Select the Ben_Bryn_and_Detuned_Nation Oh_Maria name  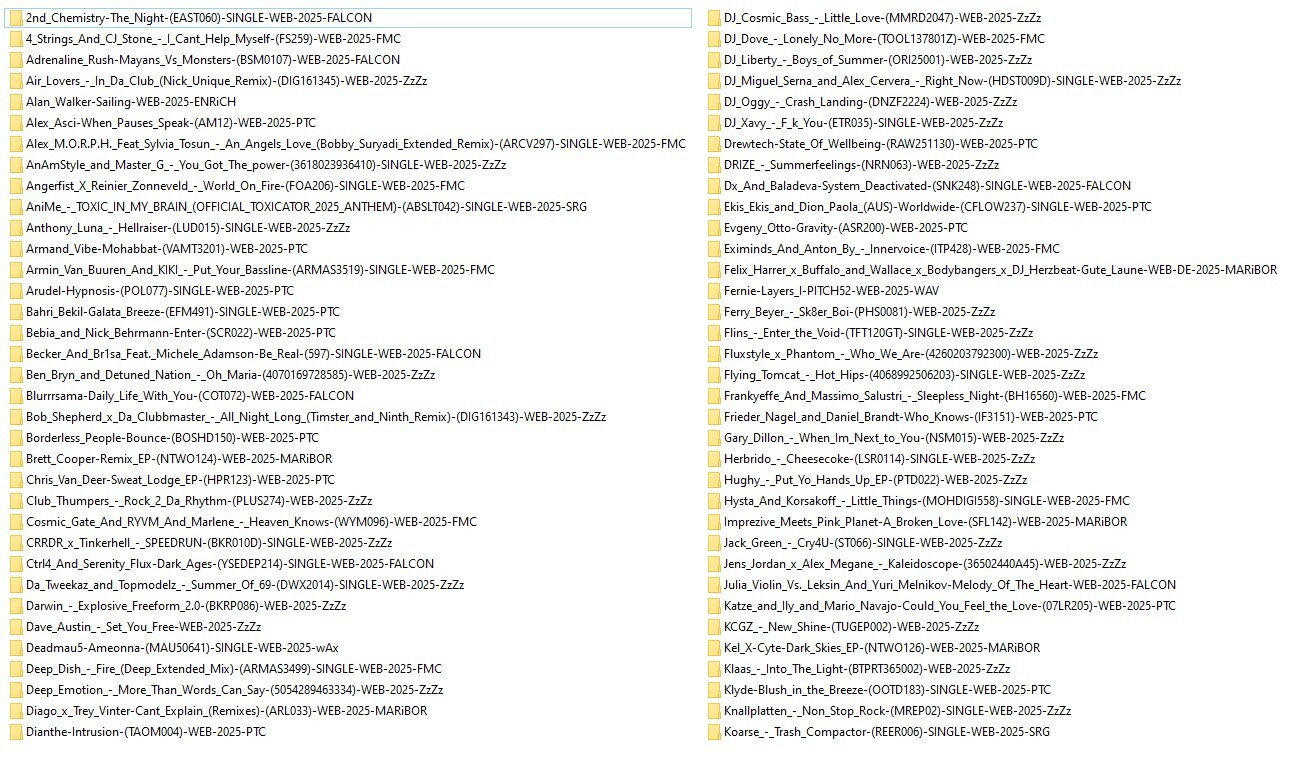(231, 375)
